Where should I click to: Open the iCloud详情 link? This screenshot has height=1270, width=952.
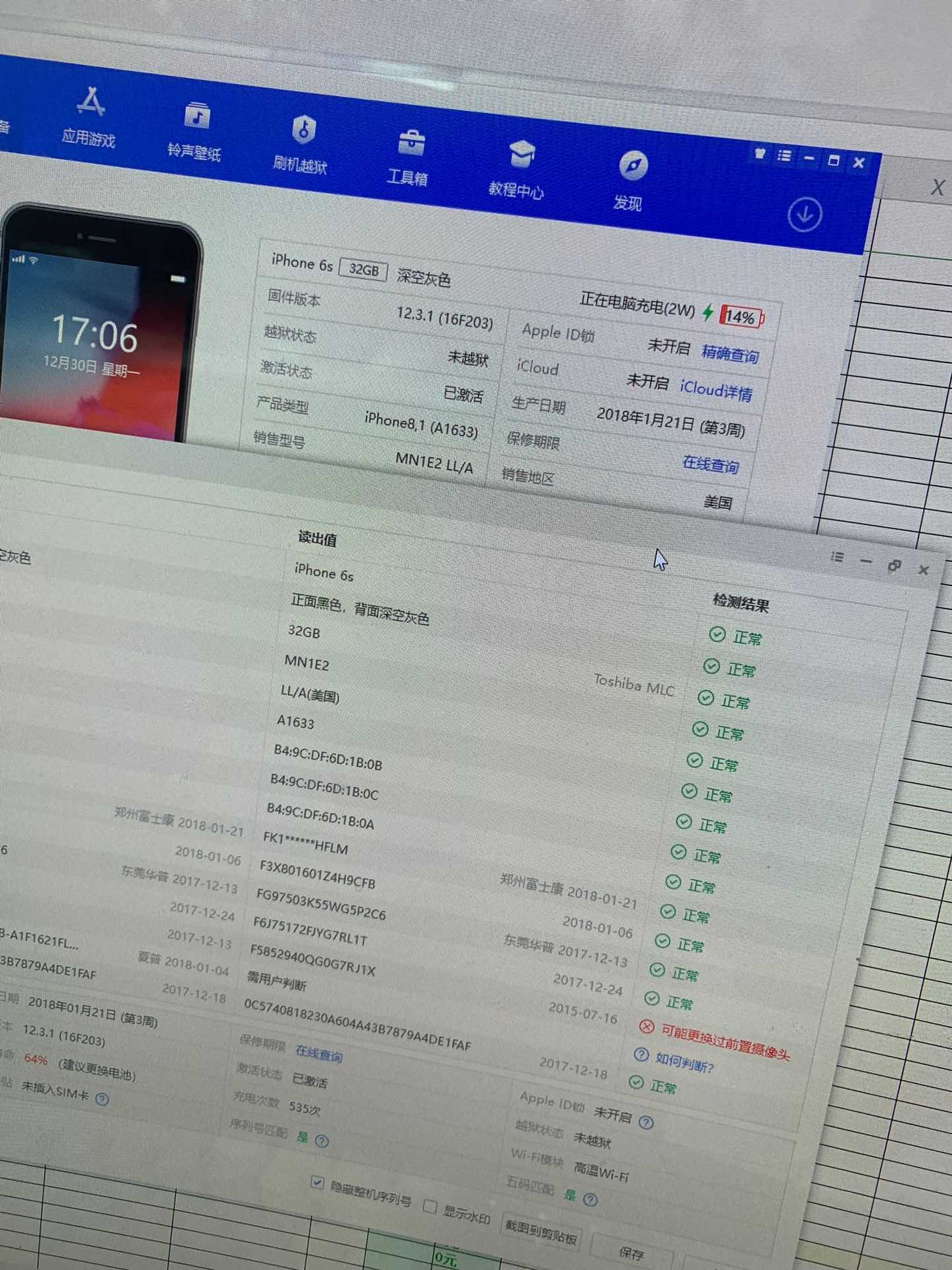[717, 390]
